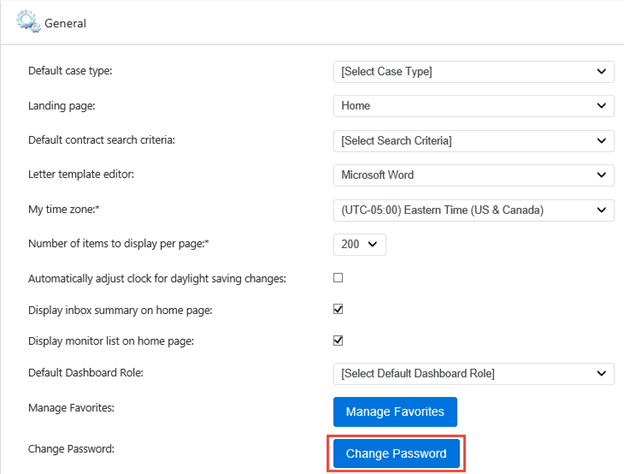Change items per page from 200
Image resolution: width=624 pixels, height=474 pixels.
pos(359,244)
